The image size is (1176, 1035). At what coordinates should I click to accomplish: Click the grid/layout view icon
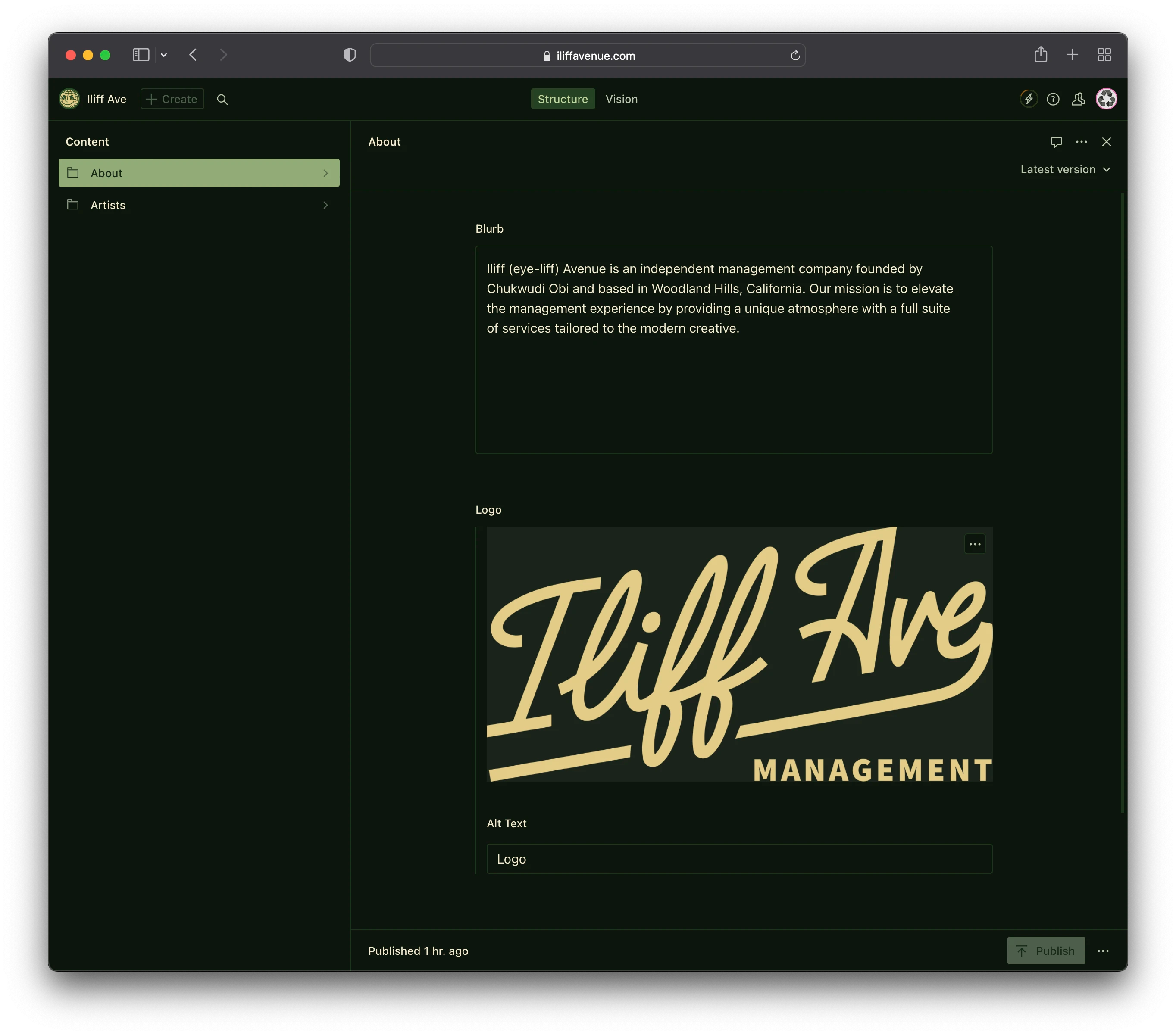1104,55
